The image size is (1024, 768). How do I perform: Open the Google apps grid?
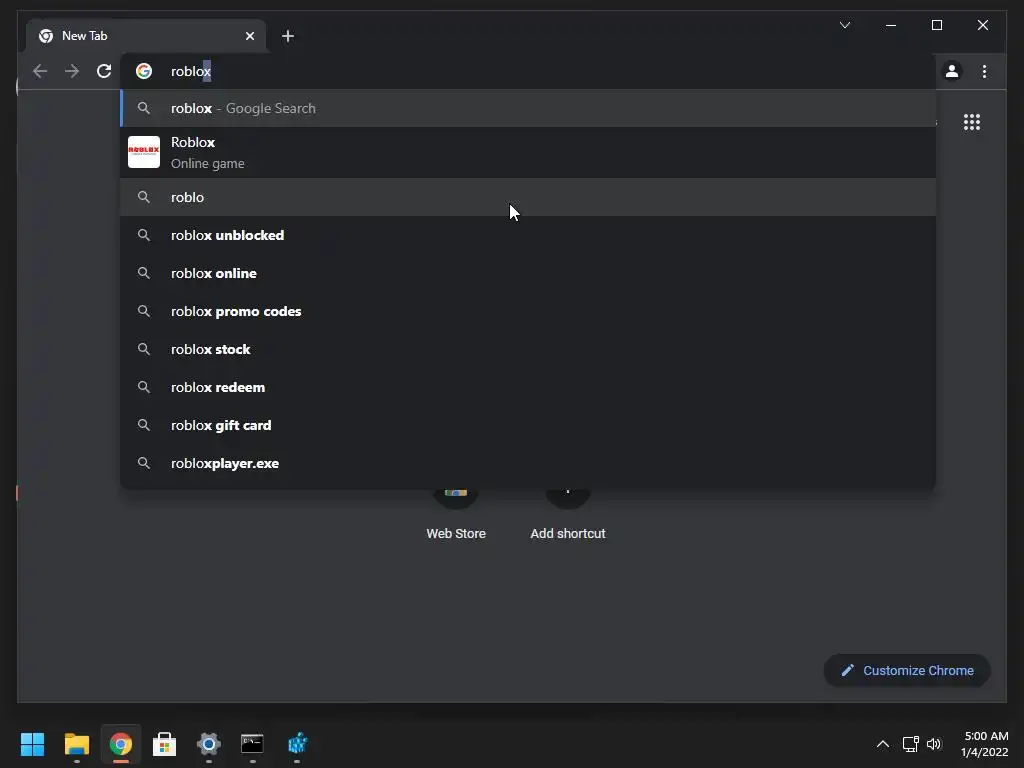click(x=972, y=122)
